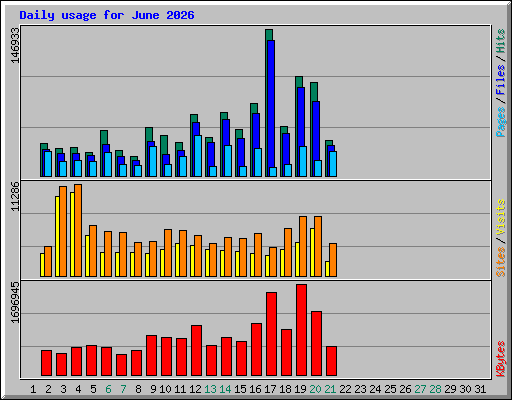The width and height of the screenshot is (512, 400).
Task: Click day label 12 on the axis
Action: pyautogui.click(x=195, y=389)
